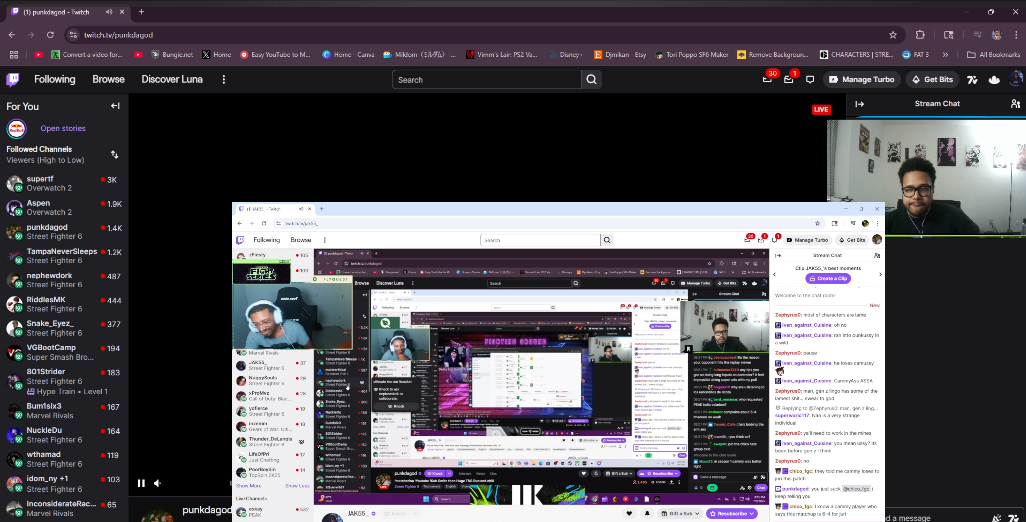Open the Browse tab
Image resolution: width=1026 pixels, height=522 pixels.
coord(109,80)
